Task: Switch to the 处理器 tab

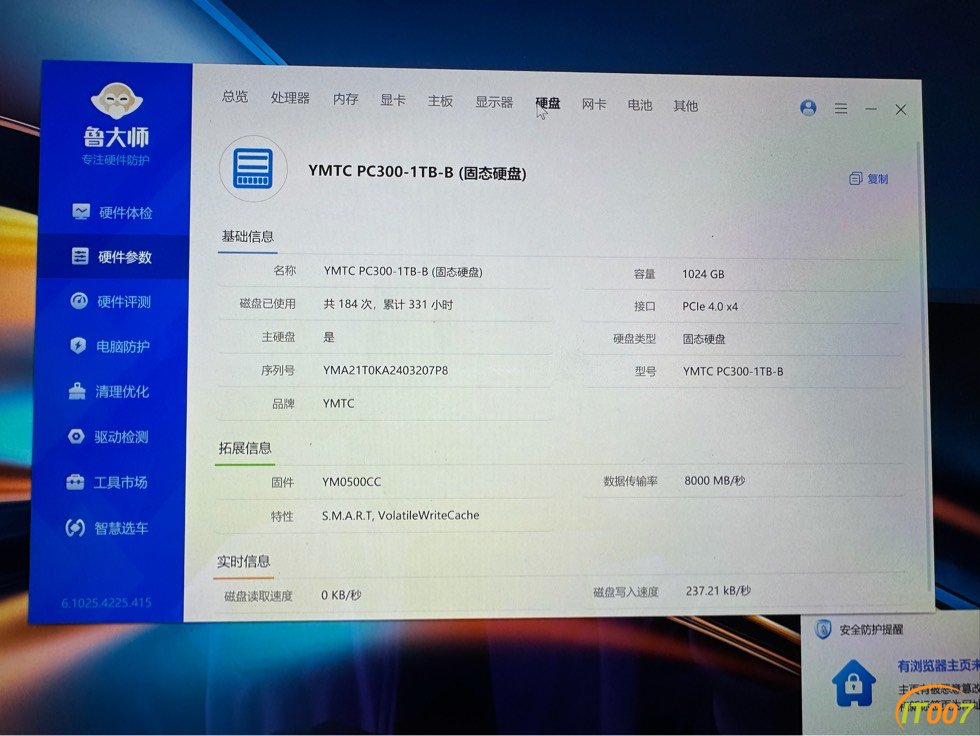Action: 290,97
